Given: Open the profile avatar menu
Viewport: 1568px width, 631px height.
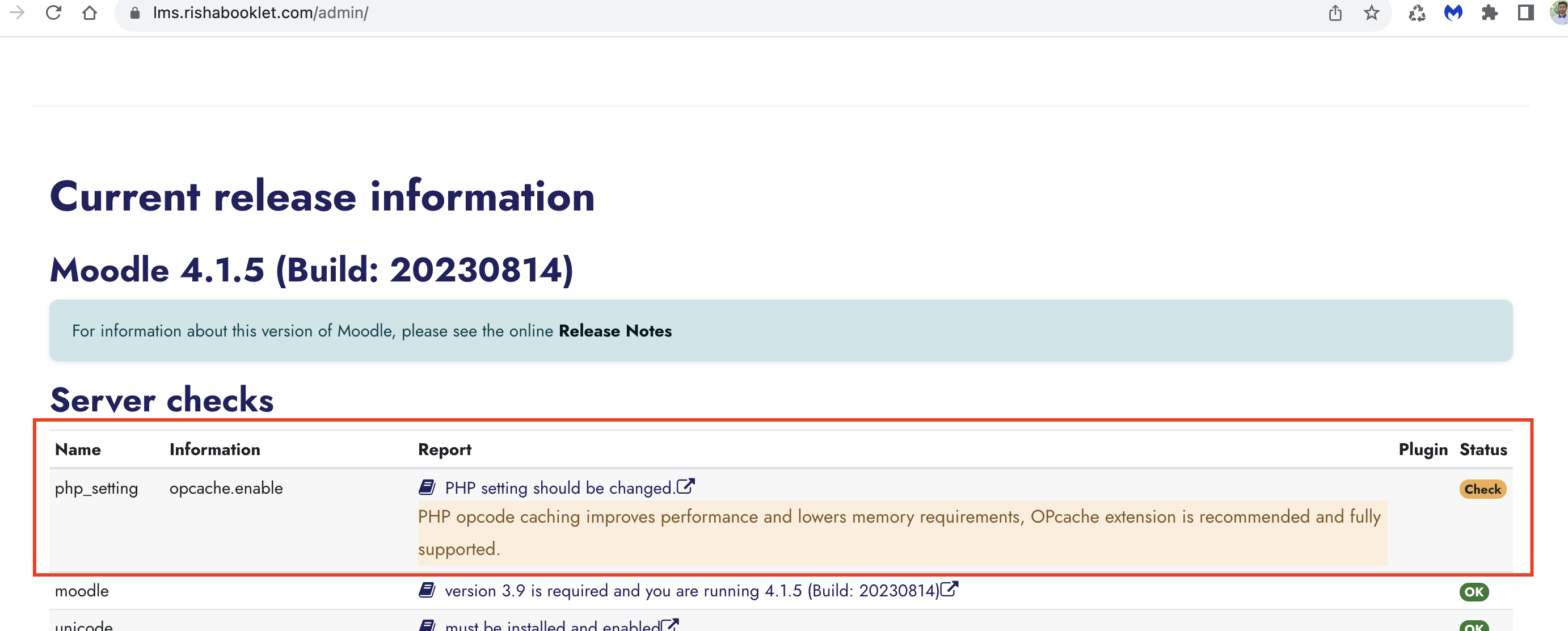Looking at the screenshot, I should pyautogui.click(x=1559, y=12).
